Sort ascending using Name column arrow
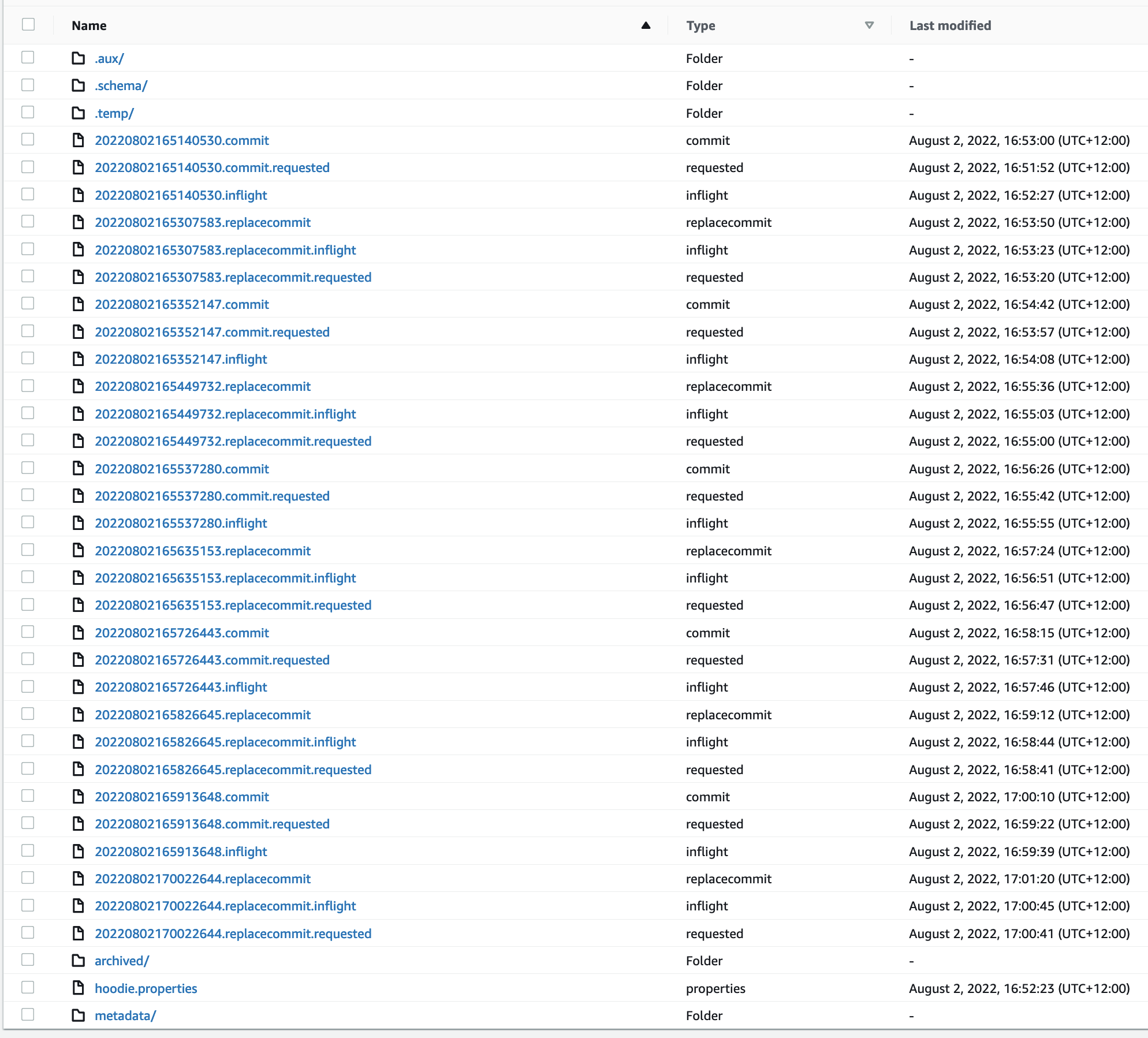 tap(646, 25)
